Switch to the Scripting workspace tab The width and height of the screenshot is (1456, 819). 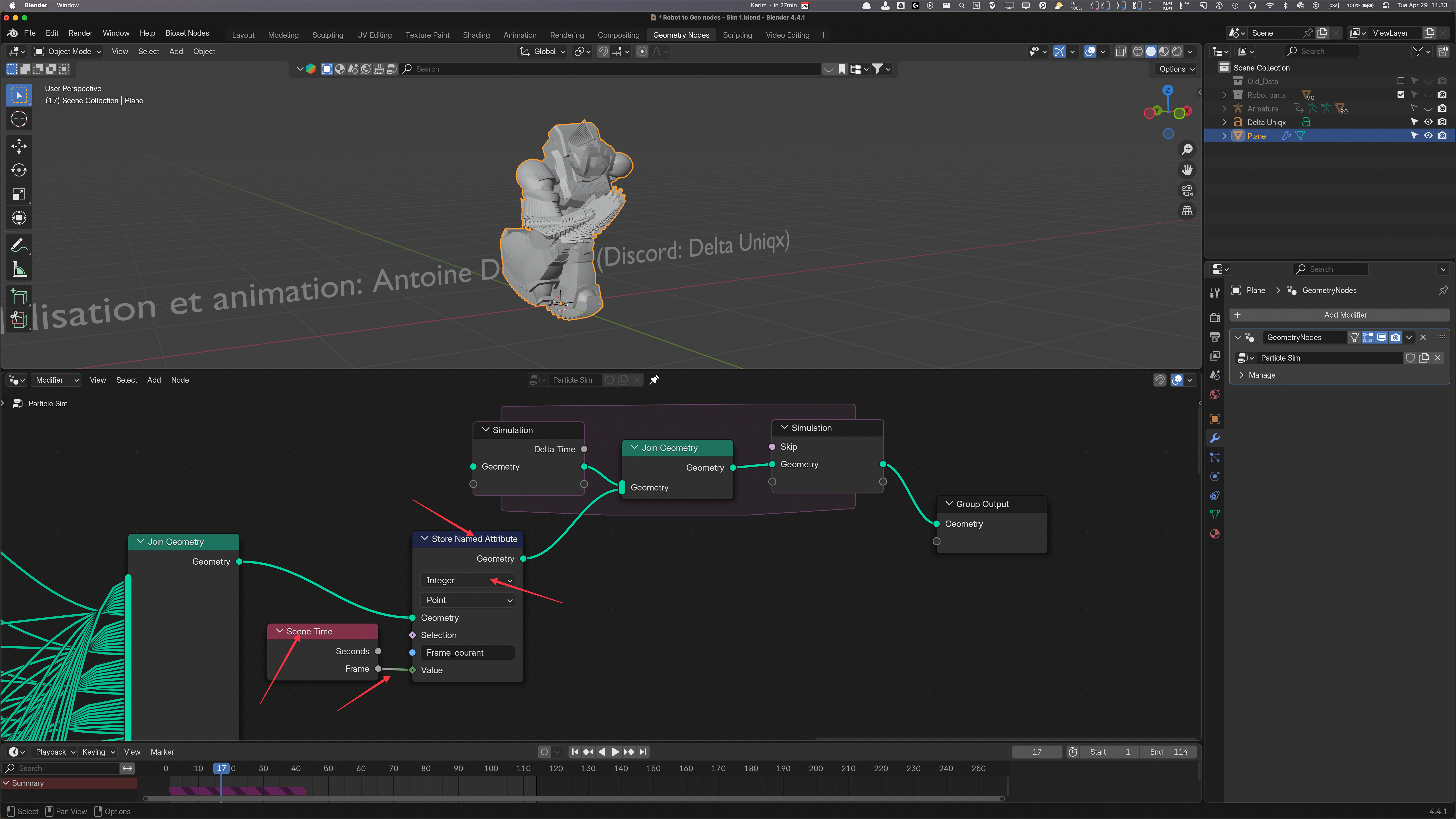point(737,35)
